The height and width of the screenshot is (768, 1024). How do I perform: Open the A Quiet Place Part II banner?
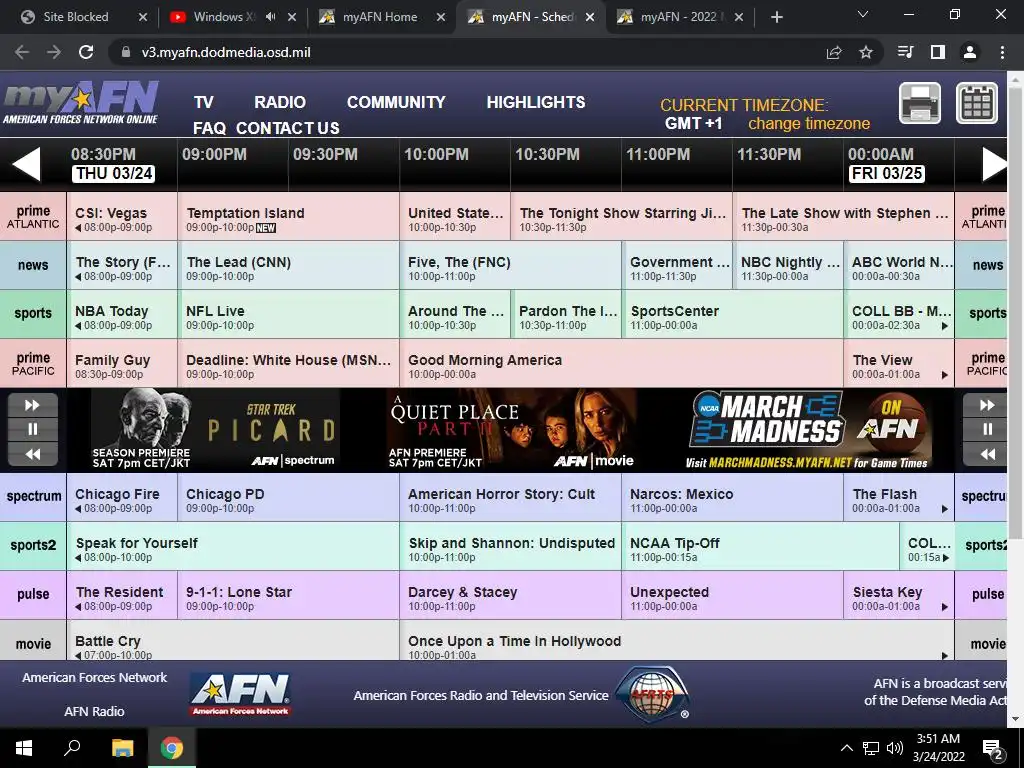[511, 429]
